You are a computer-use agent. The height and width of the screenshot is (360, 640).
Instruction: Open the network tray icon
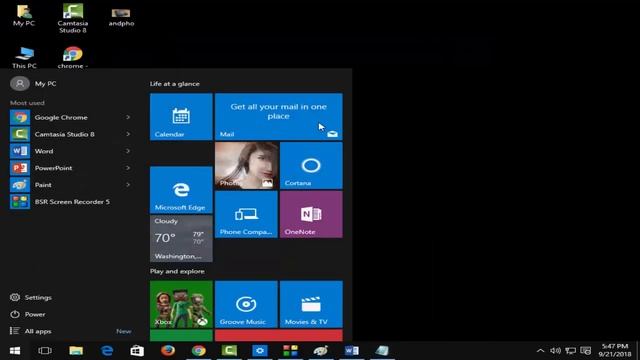coord(571,351)
